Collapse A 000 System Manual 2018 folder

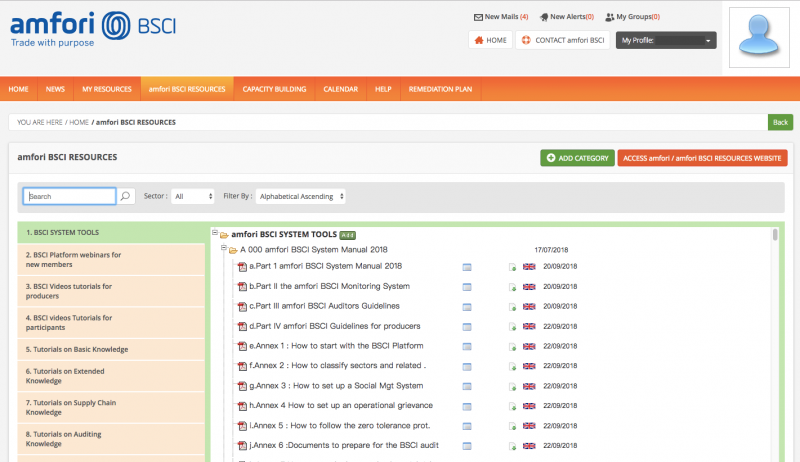click(x=224, y=249)
